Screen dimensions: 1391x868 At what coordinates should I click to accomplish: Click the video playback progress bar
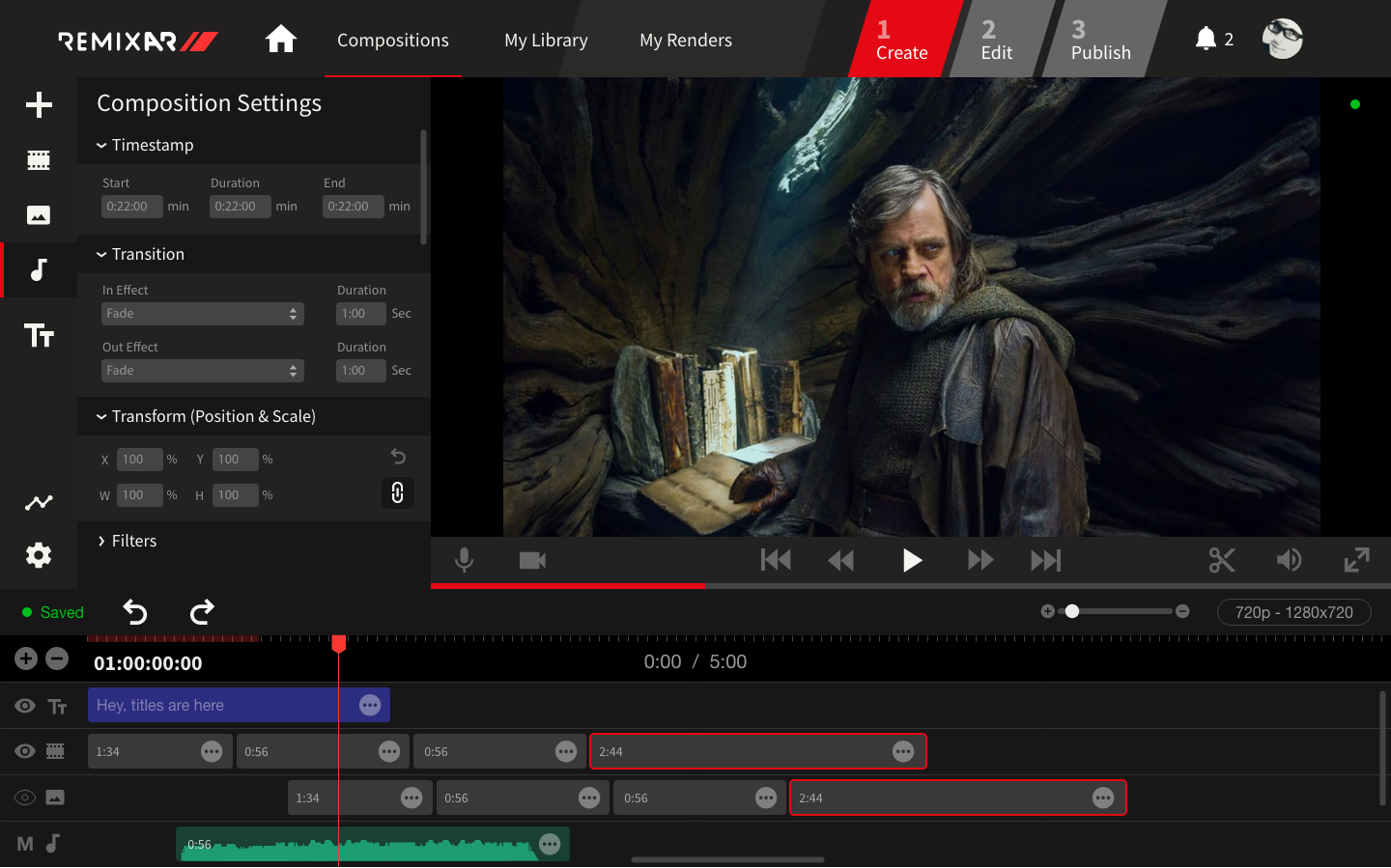pyautogui.click(x=911, y=585)
